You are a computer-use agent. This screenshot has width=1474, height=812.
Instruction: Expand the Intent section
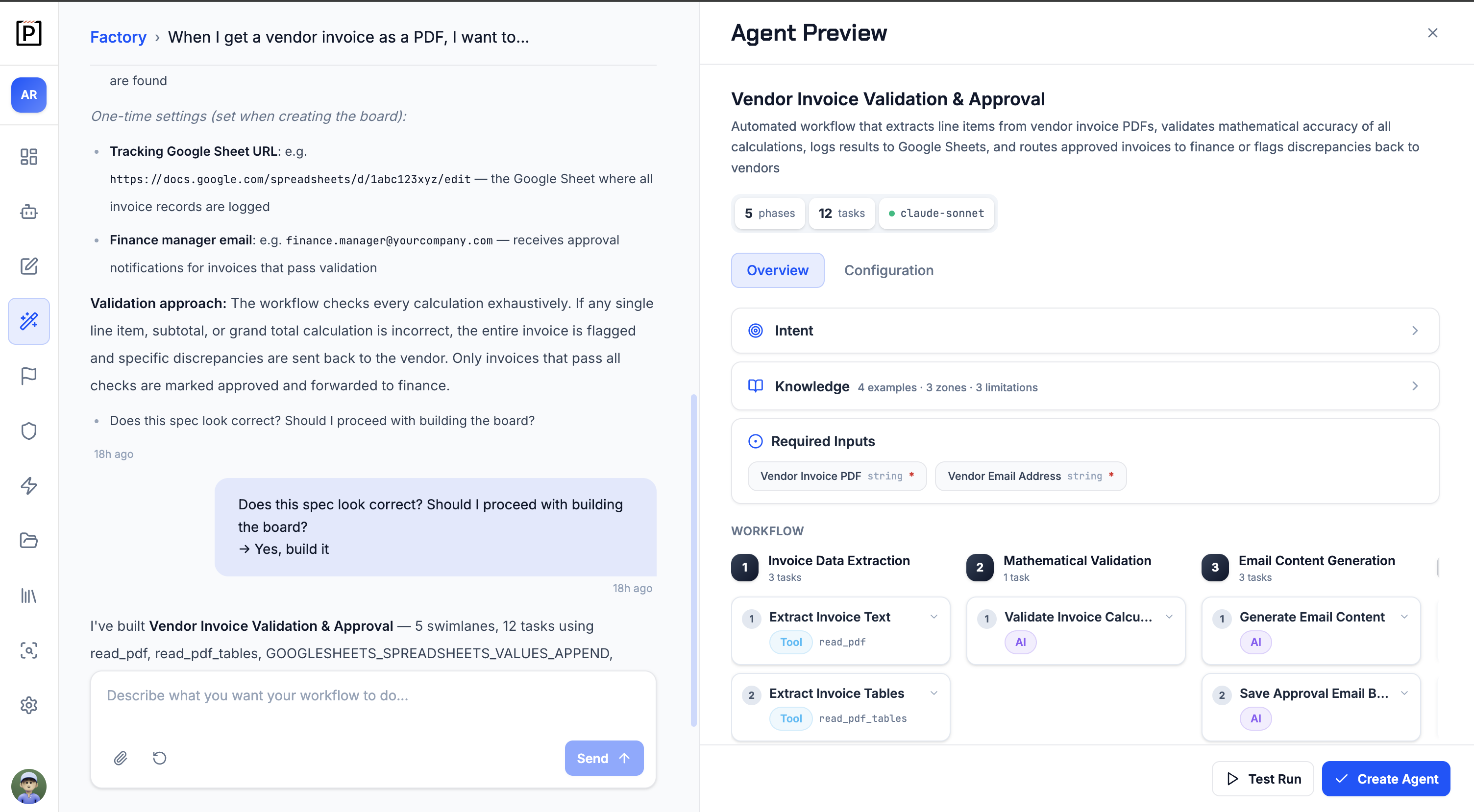[x=1085, y=331]
